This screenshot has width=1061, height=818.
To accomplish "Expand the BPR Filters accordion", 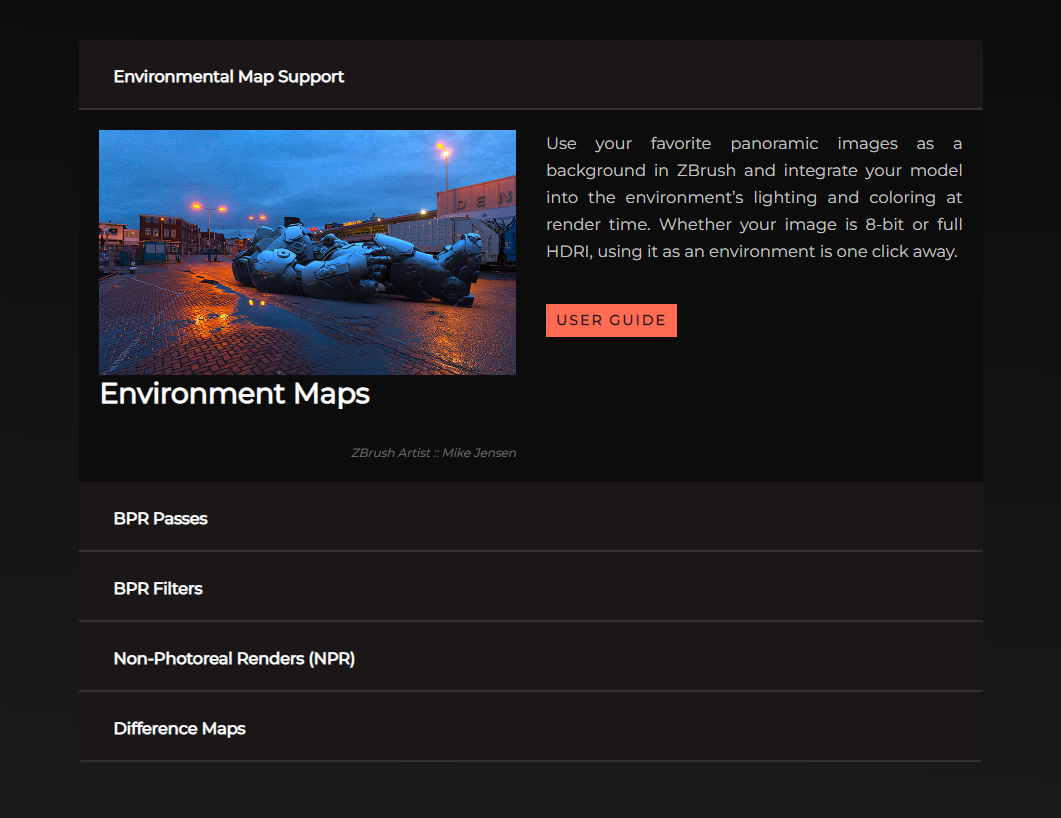I will pyautogui.click(x=158, y=589).
